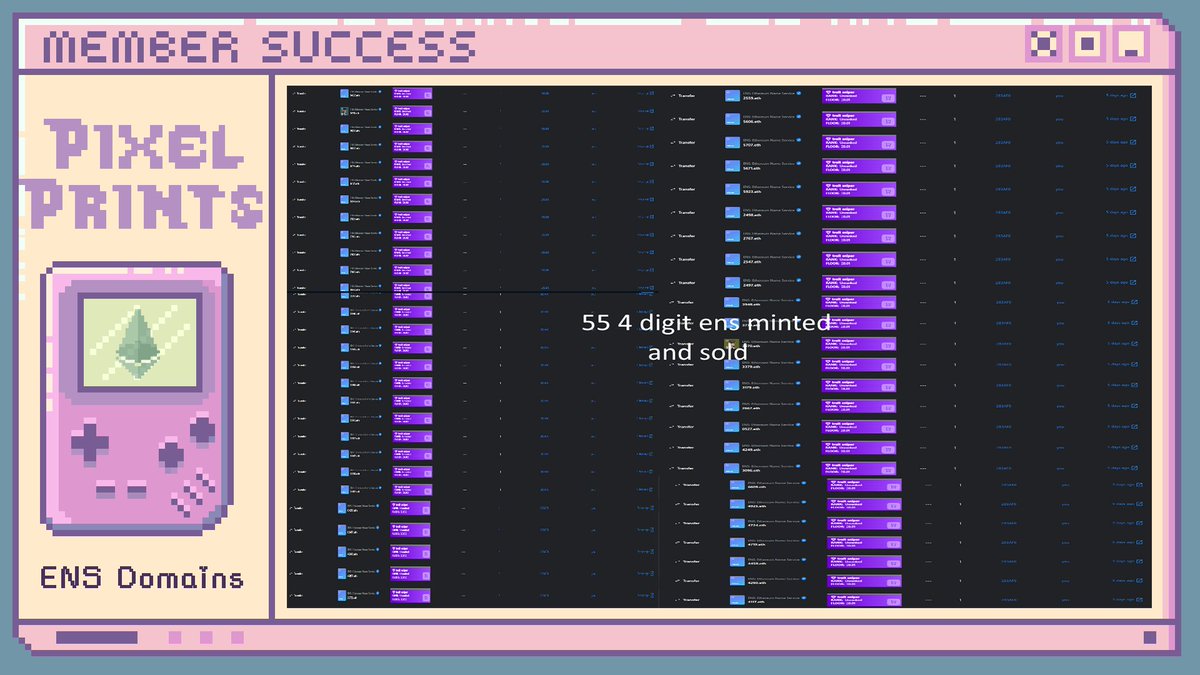
Task: Click the Transfer label in the 3096.eth row
Action: pos(685,468)
